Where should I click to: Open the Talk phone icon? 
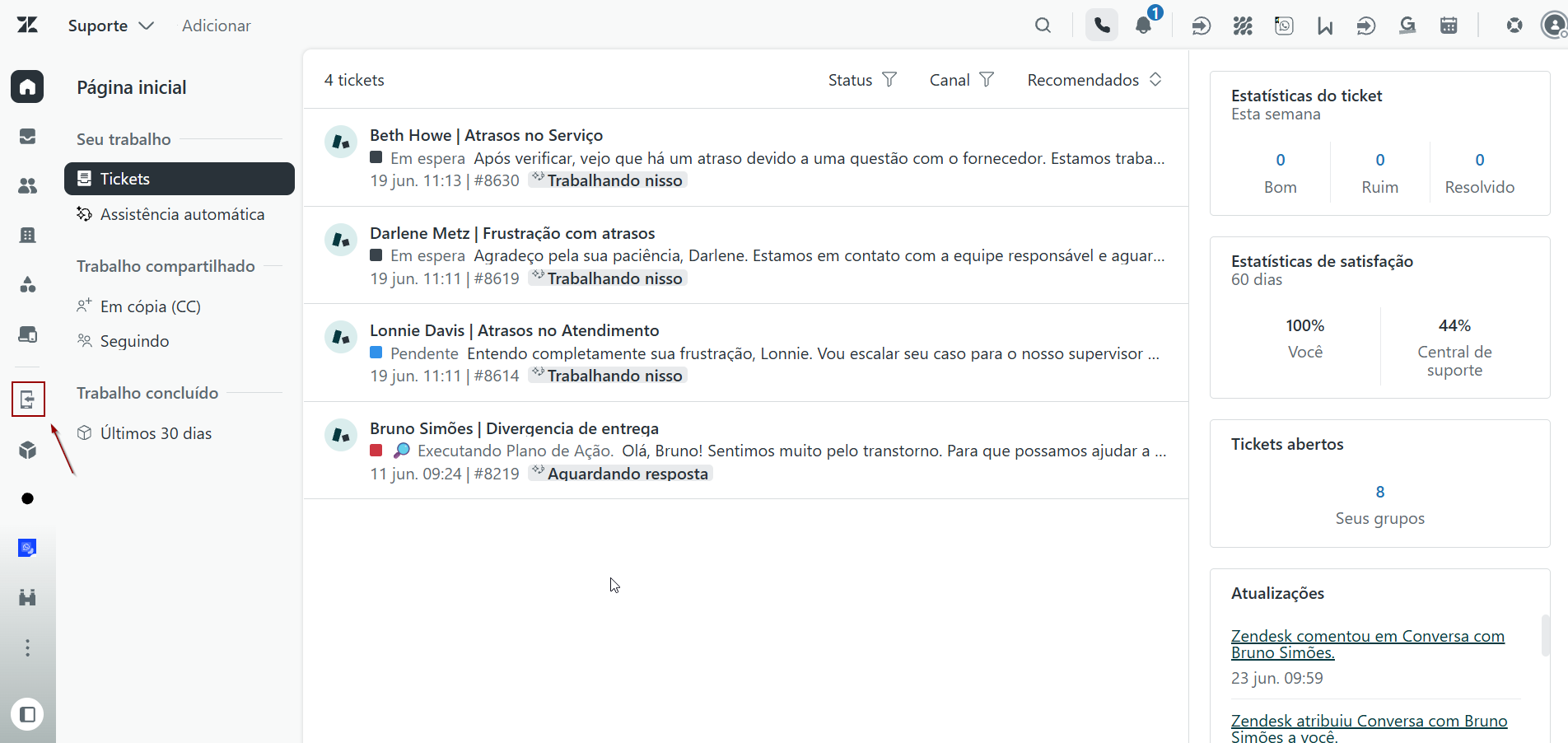click(1102, 26)
